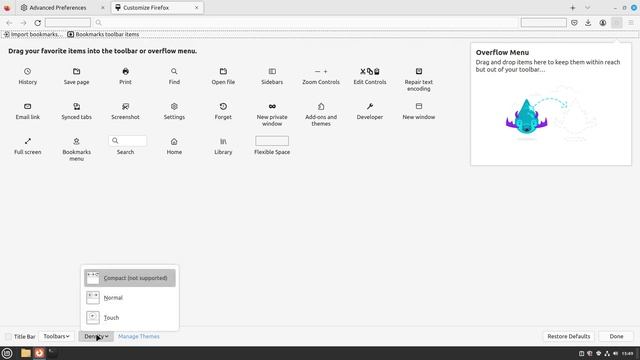Open the system start menu
The width and height of the screenshot is (640, 360).
[7, 353]
